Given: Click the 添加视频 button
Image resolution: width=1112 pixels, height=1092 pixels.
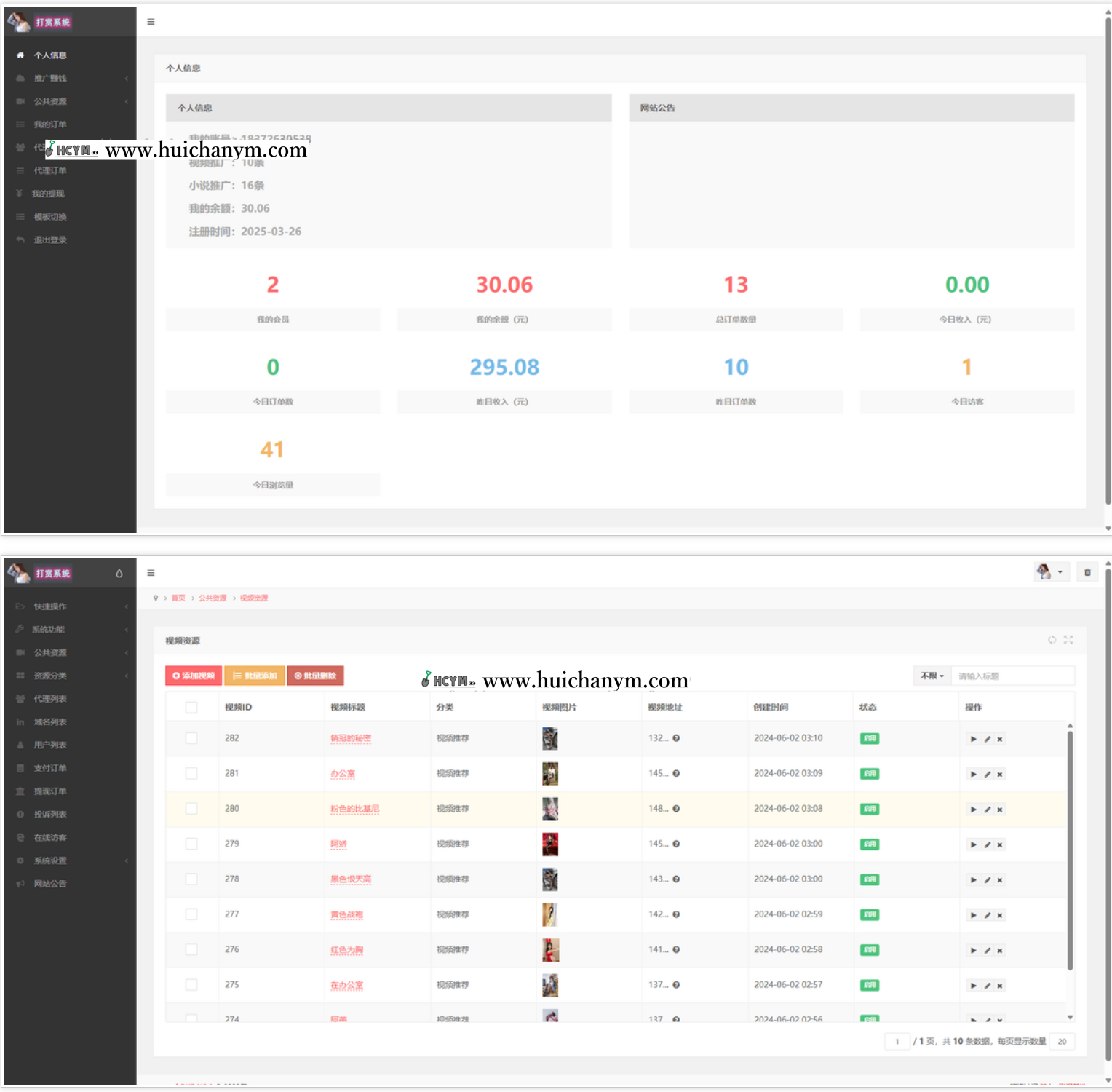Looking at the screenshot, I should (x=194, y=676).
